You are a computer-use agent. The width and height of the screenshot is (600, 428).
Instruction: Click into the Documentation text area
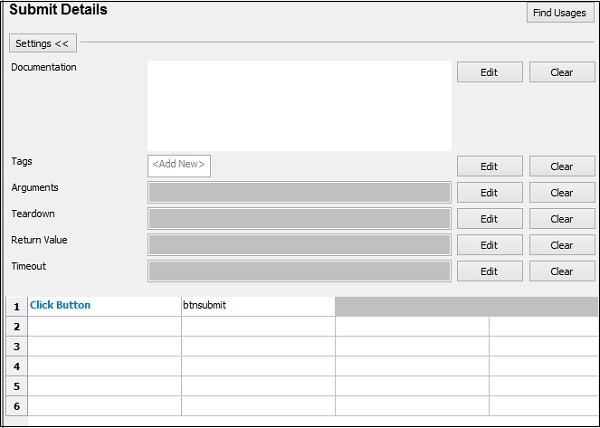(299, 105)
